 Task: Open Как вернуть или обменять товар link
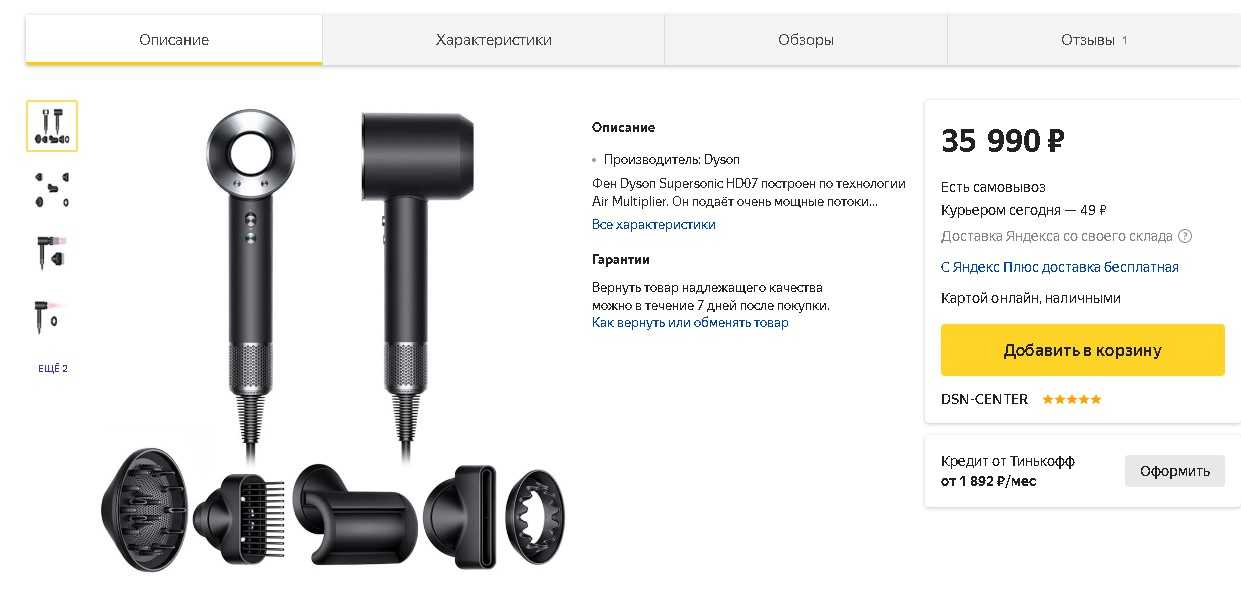point(690,323)
